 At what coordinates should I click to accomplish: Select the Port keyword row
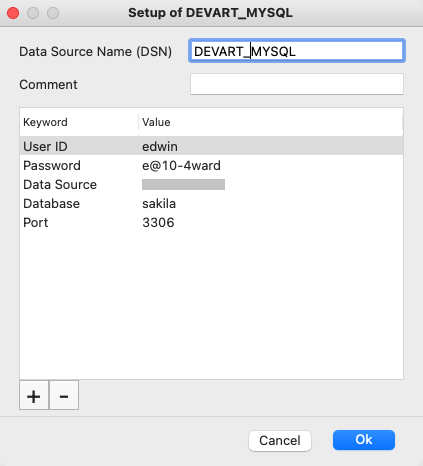211,222
